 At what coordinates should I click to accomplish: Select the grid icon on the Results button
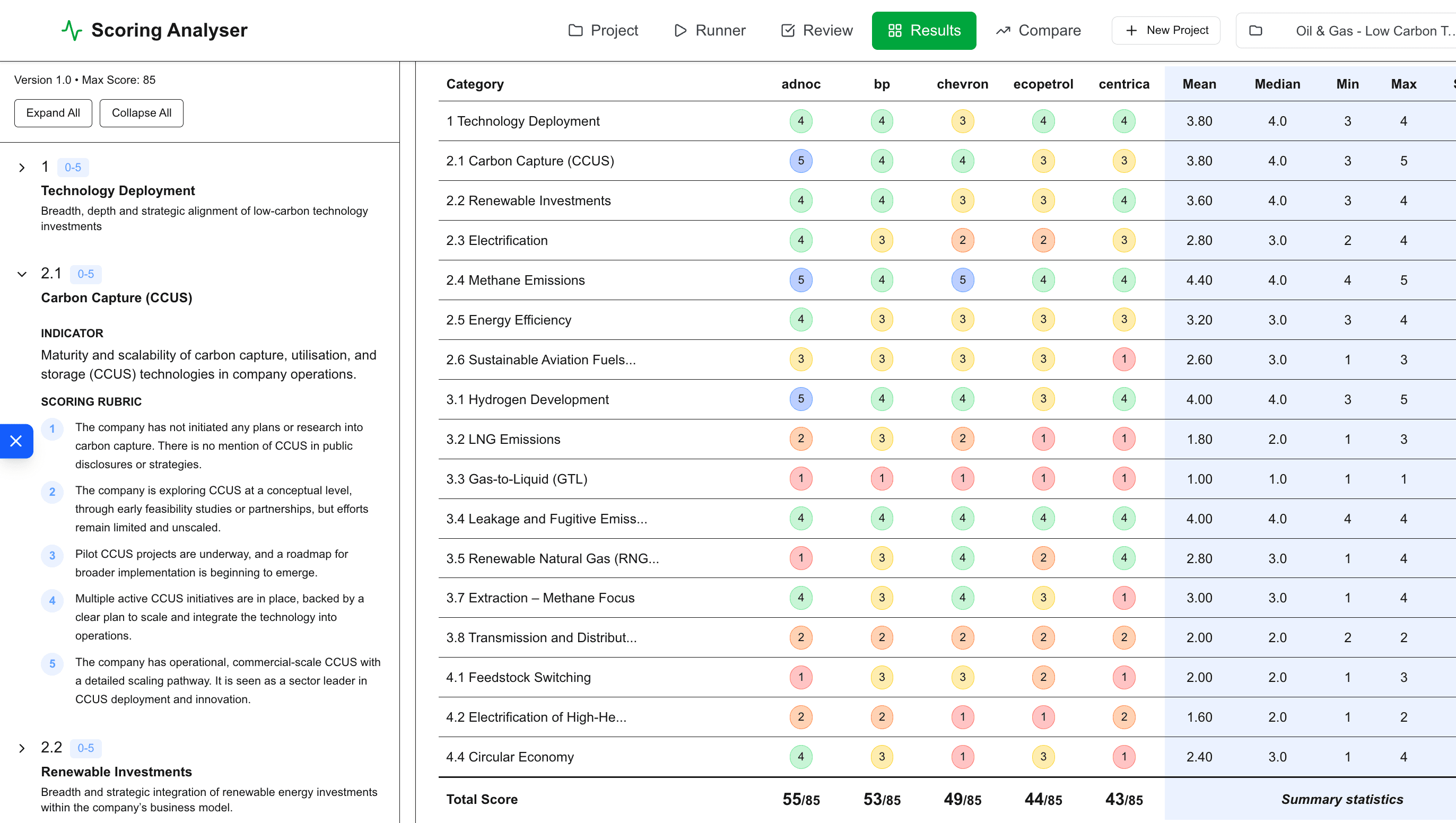(895, 31)
